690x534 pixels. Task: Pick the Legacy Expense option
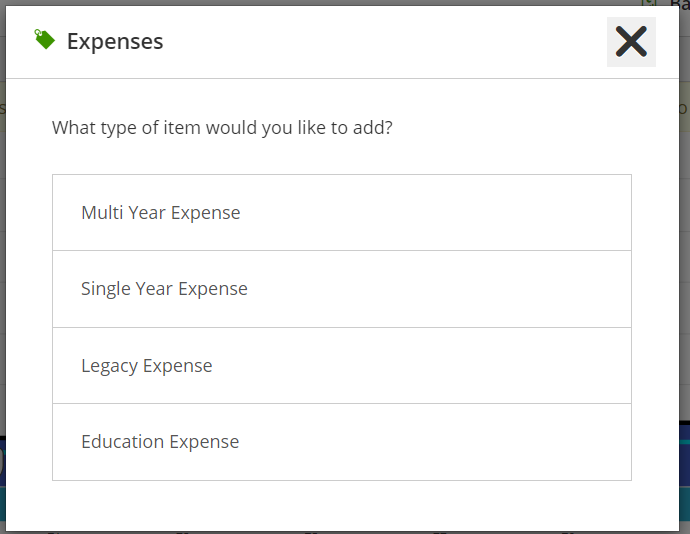[x=342, y=365]
